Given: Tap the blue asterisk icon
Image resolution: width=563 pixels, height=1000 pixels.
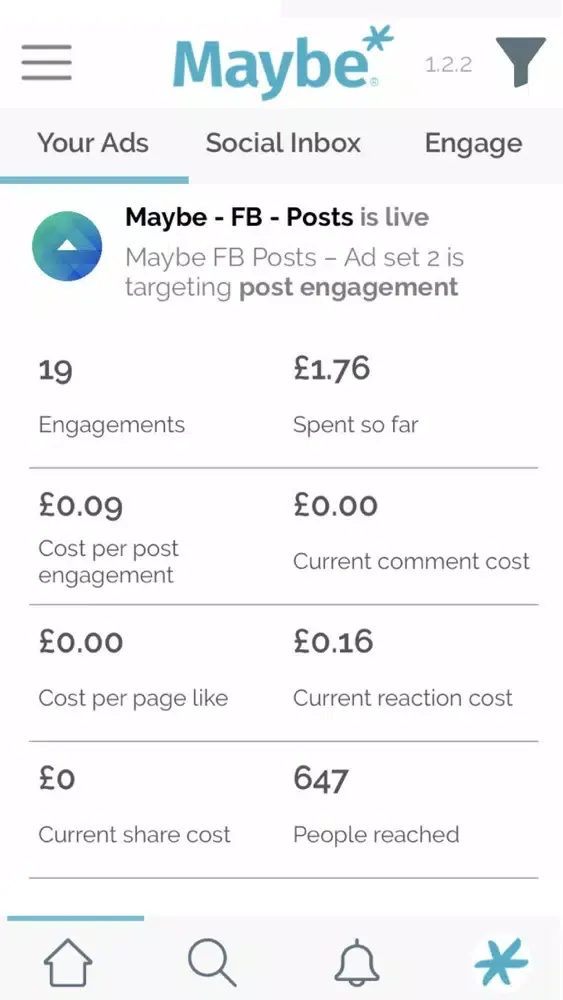Looking at the screenshot, I should tap(501, 962).
